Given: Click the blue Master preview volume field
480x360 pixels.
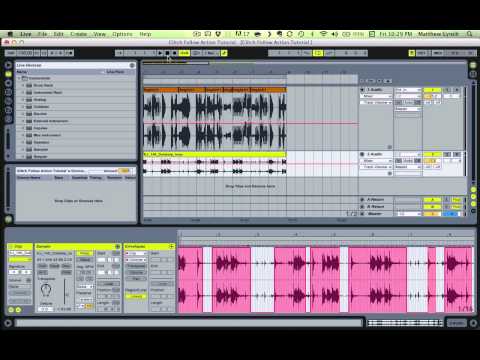Looking at the screenshot, I should tap(452, 214).
